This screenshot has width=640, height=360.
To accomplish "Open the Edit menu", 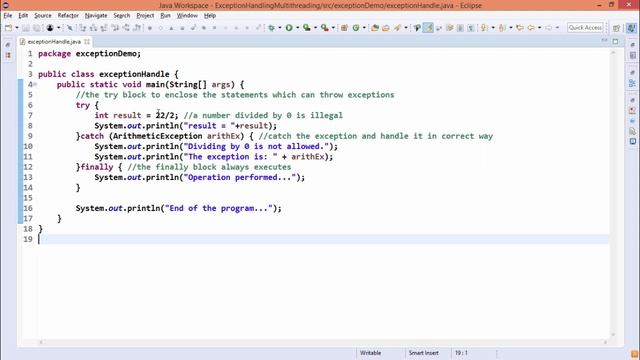I will [23, 16].
